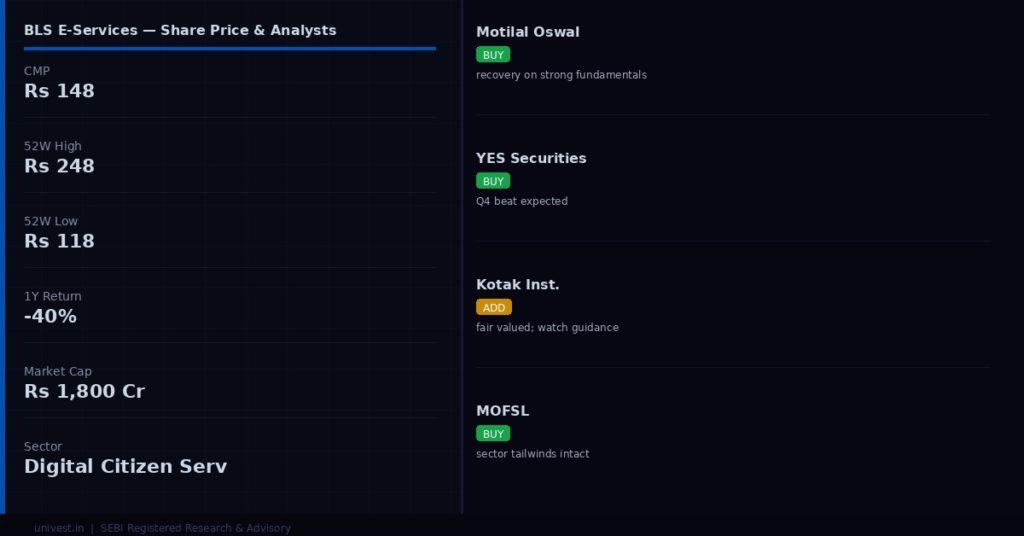Click the Kotak Inst. heading
This screenshot has height=536, width=1024.
(517, 285)
